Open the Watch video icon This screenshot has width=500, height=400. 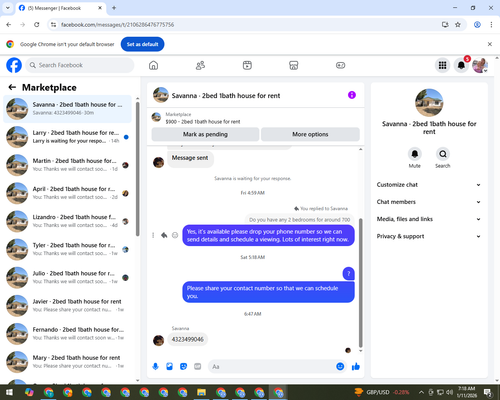tap(247, 65)
